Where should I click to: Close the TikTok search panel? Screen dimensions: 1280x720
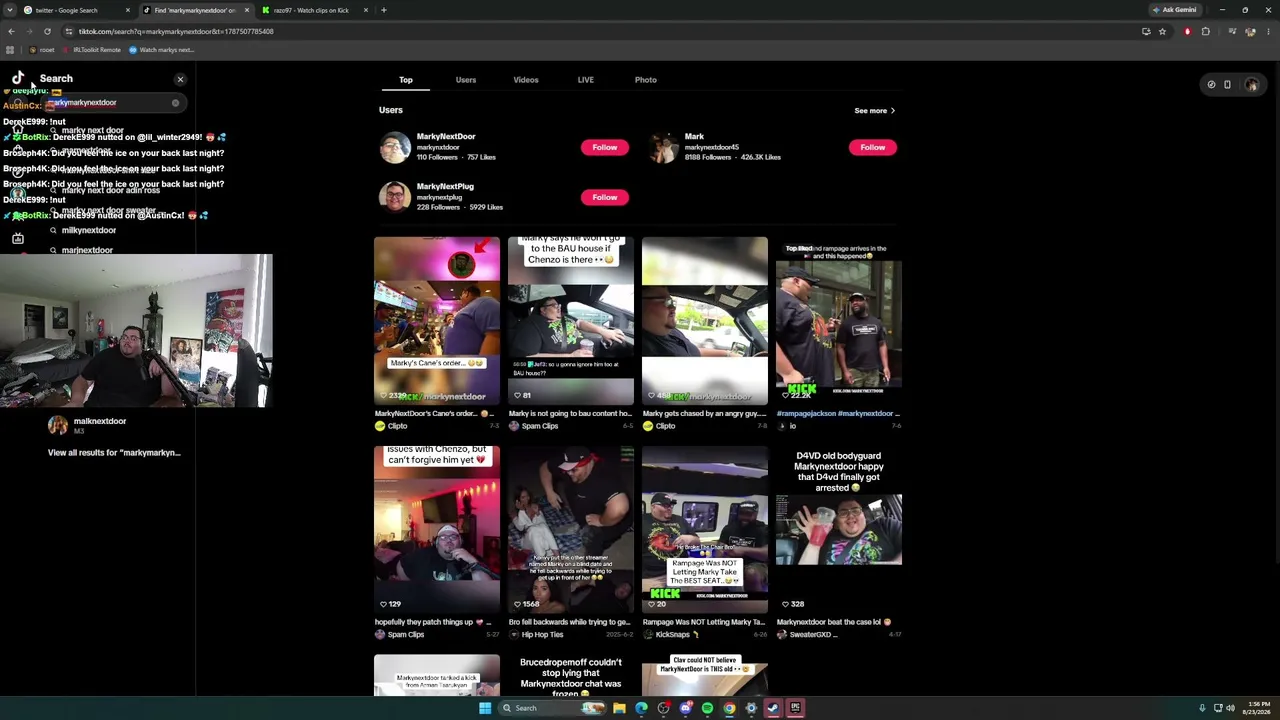coord(180,79)
